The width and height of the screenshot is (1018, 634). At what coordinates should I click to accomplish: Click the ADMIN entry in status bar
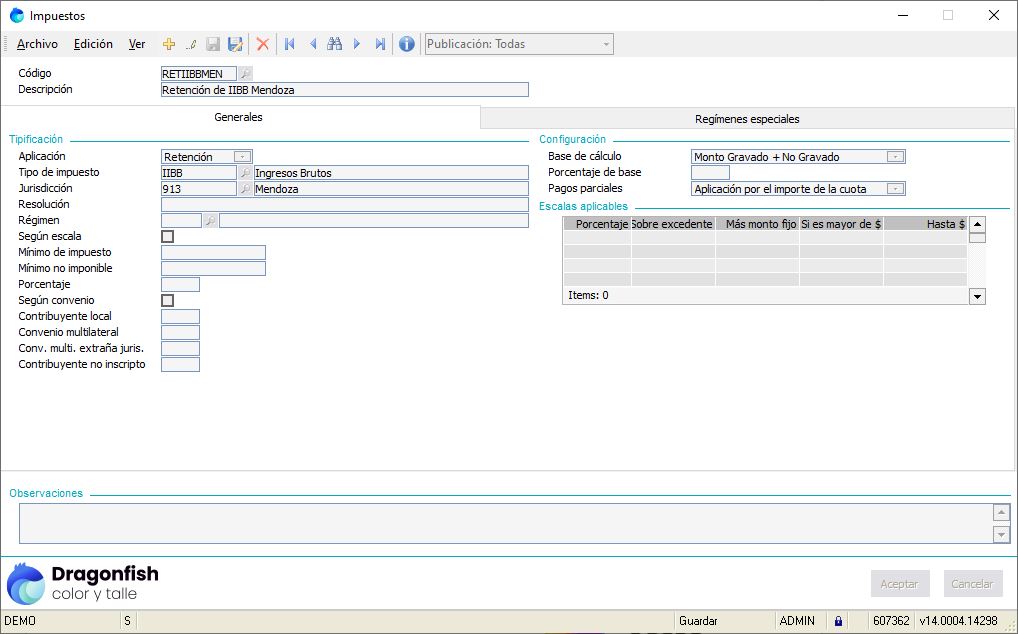pos(797,621)
